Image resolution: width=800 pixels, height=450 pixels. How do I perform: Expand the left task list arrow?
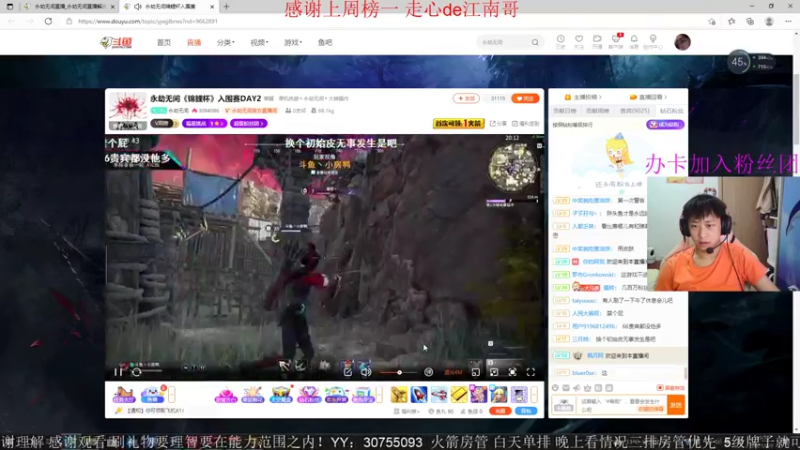(x=171, y=394)
